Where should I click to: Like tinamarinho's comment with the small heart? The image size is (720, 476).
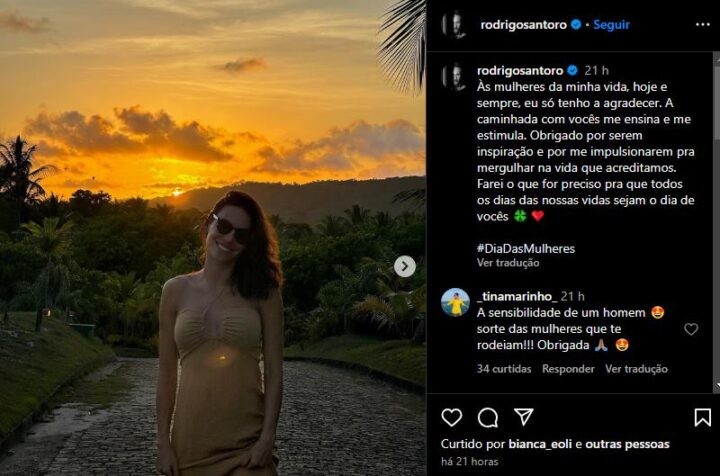coord(691,329)
